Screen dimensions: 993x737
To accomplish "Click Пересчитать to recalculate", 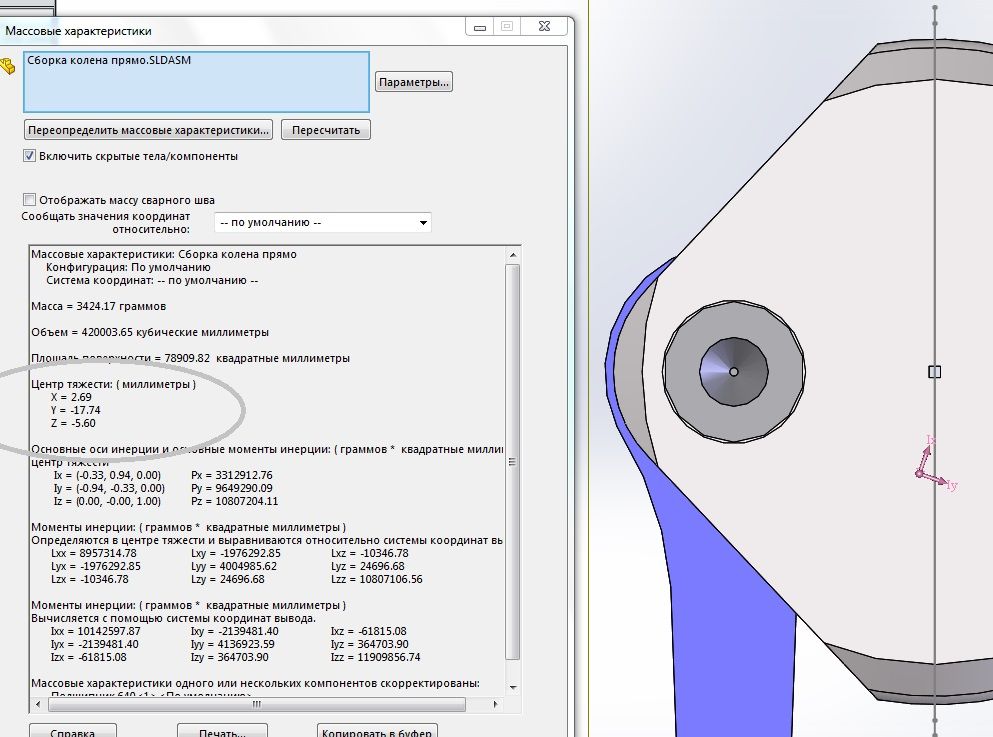I will coord(326,130).
